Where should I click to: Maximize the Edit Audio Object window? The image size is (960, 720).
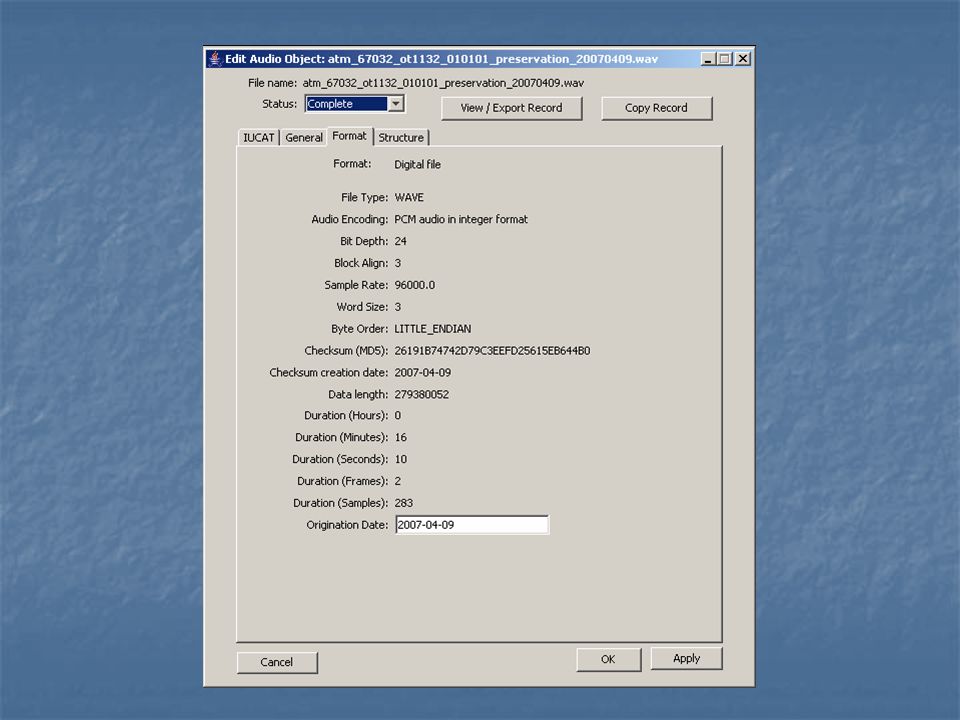725,59
